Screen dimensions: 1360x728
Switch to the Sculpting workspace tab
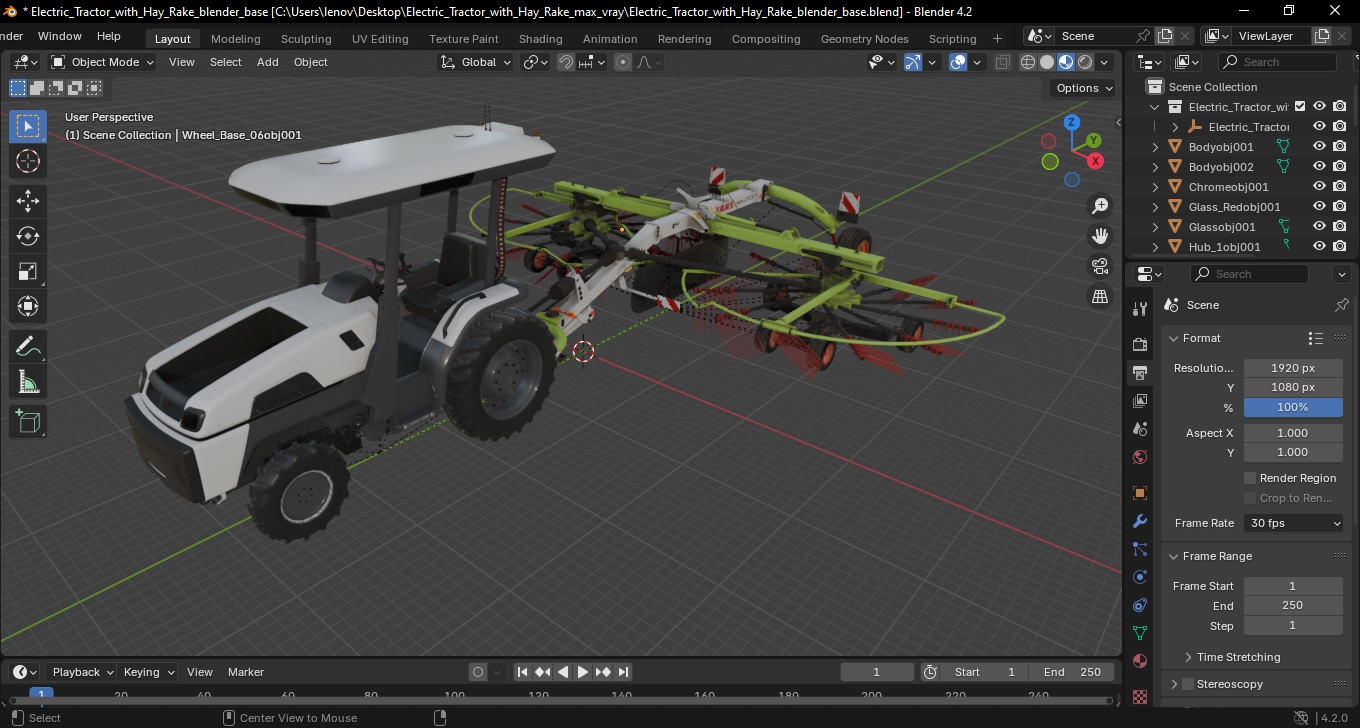[306, 39]
